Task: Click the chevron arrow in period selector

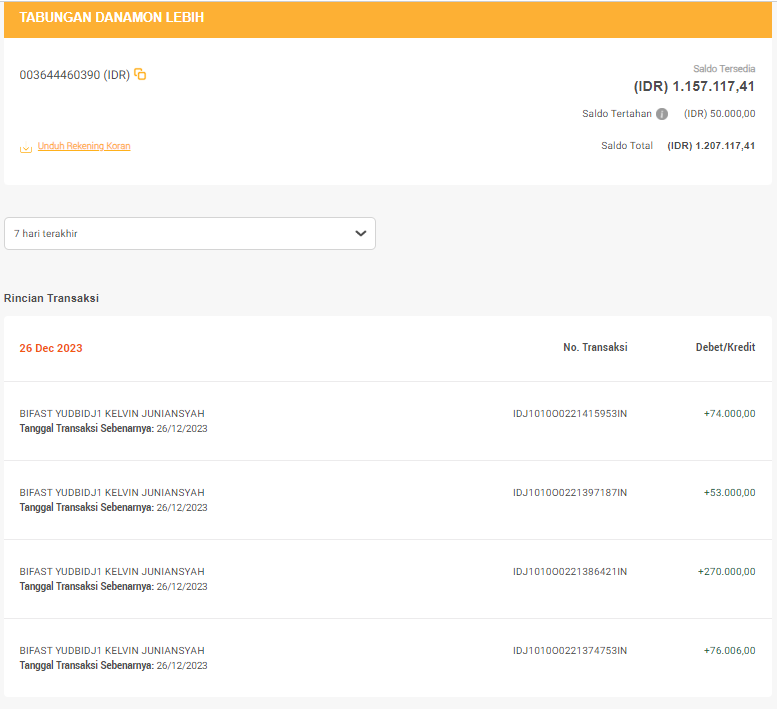Action: tap(361, 233)
